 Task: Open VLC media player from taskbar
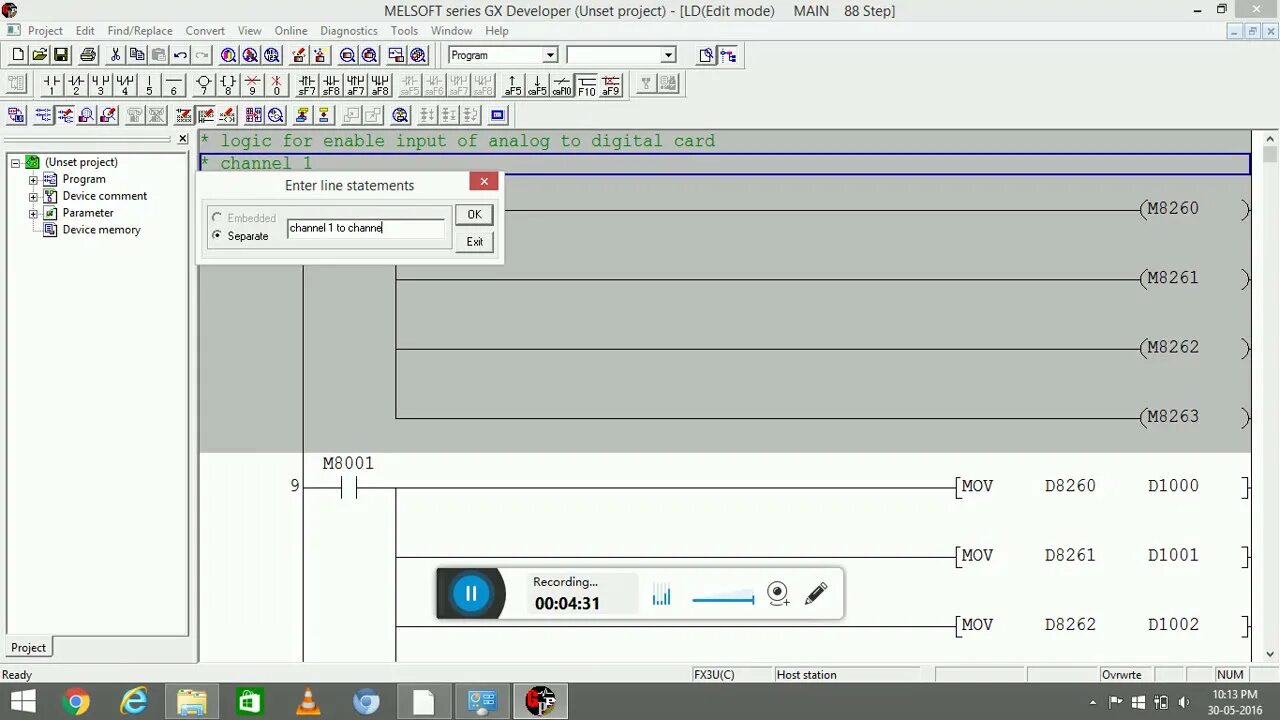[308, 702]
